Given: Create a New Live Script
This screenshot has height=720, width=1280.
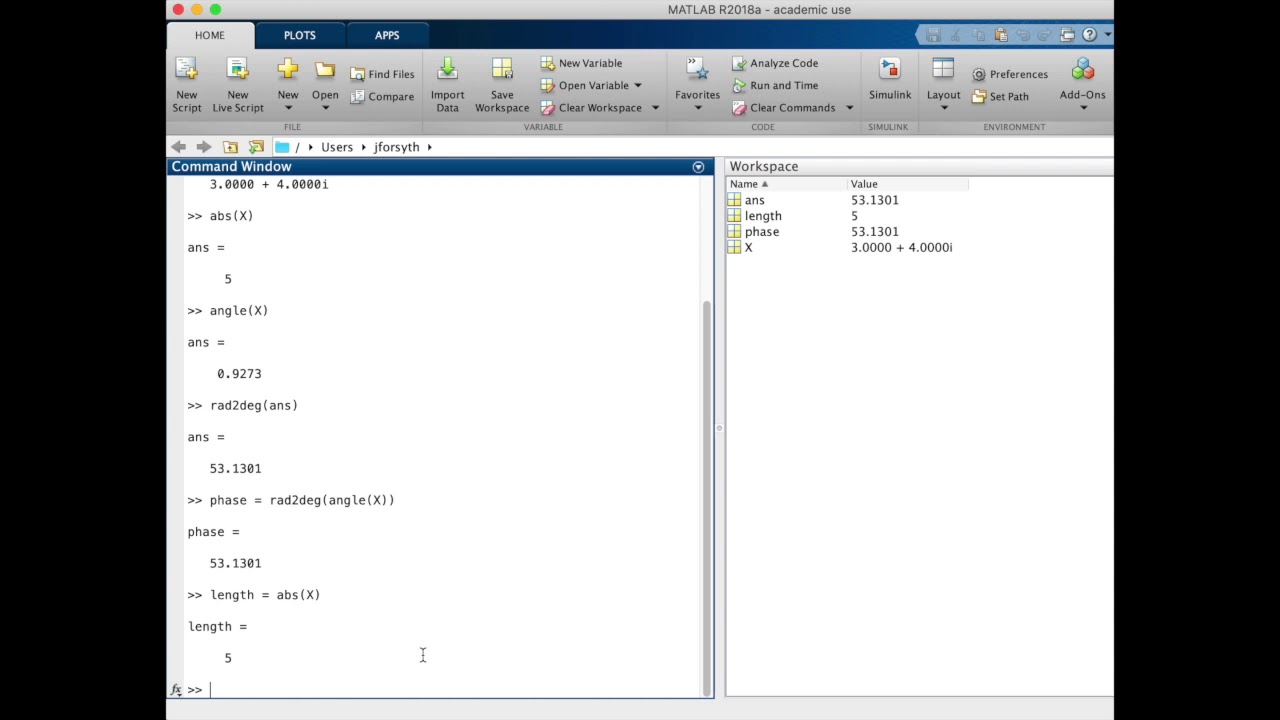Looking at the screenshot, I should point(238,85).
